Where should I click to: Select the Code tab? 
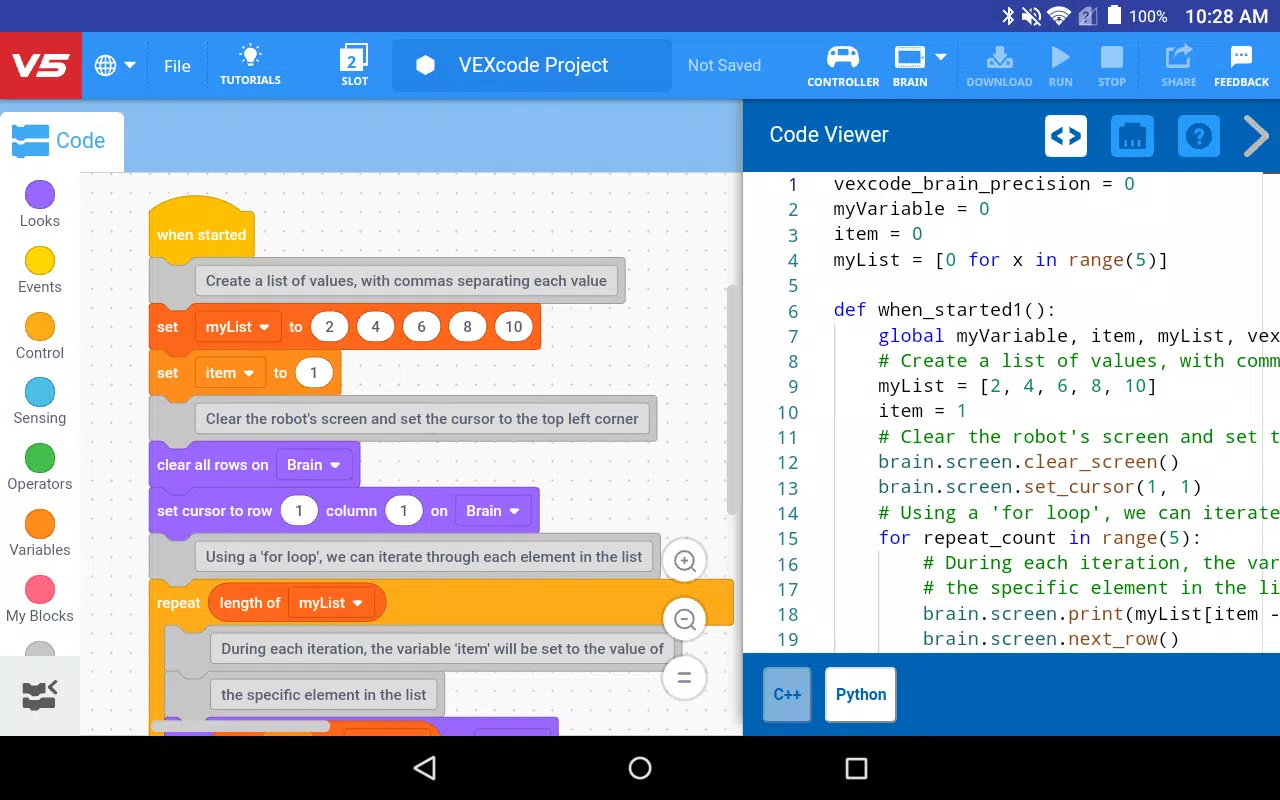click(x=60, y=141)
